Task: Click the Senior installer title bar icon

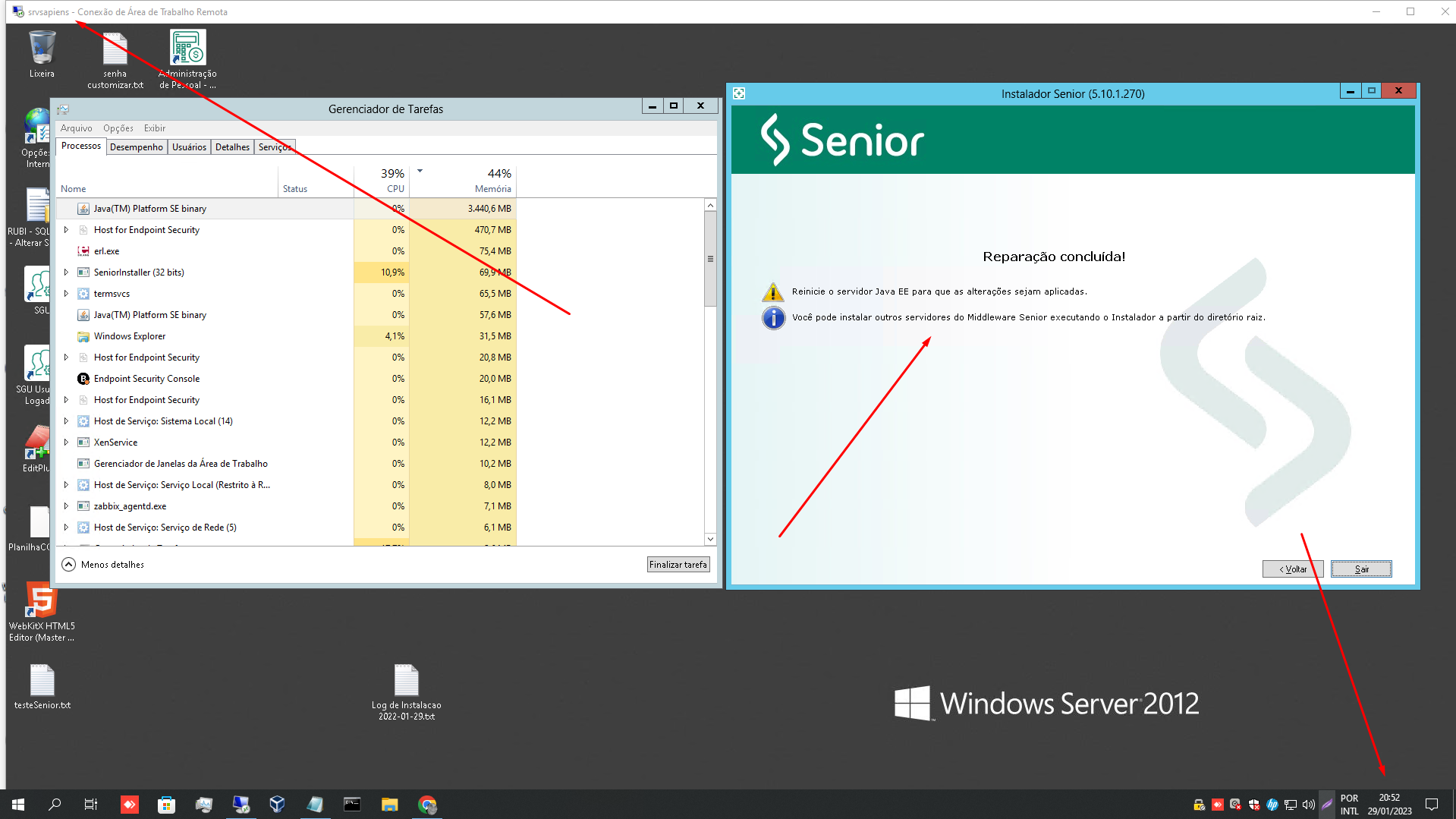Action: coord(739,93)
